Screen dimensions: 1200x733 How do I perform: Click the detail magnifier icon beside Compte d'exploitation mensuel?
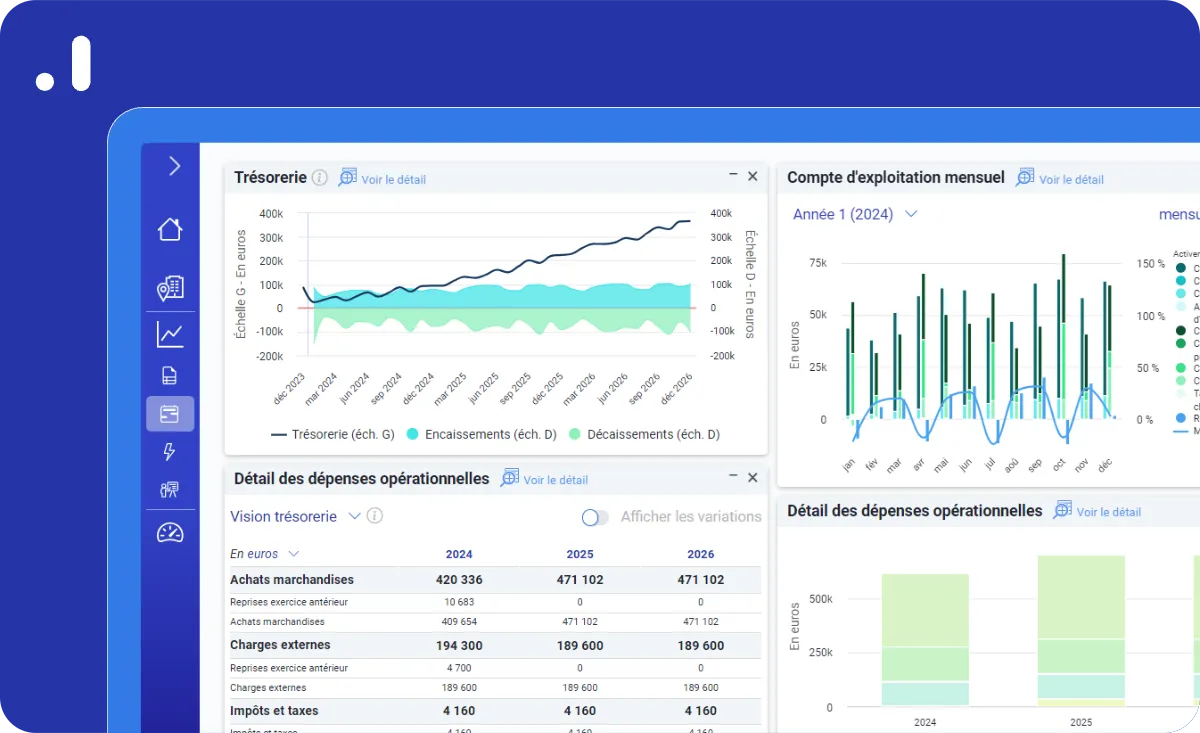tap(1025, 177)
